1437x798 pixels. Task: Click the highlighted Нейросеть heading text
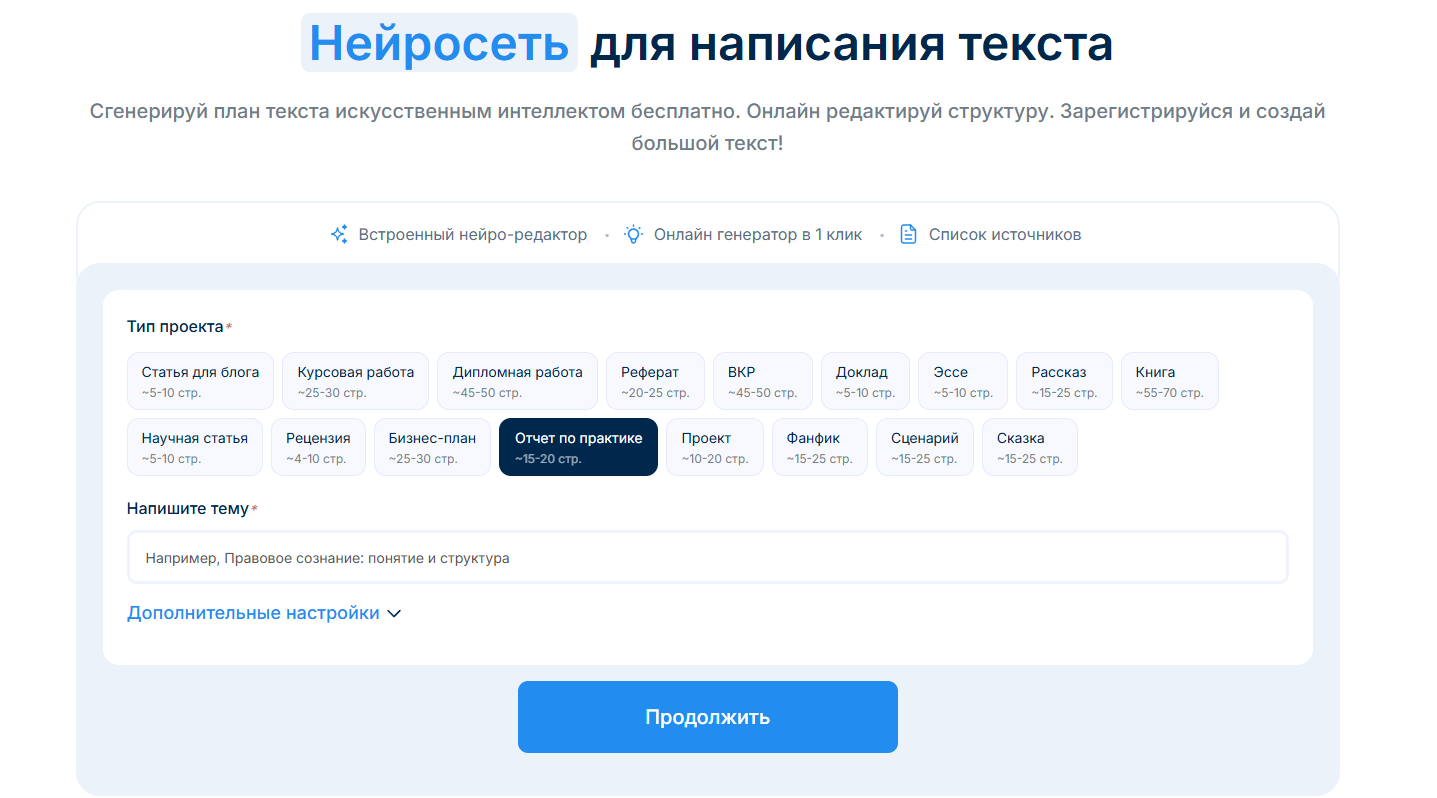tap(439, 42)
